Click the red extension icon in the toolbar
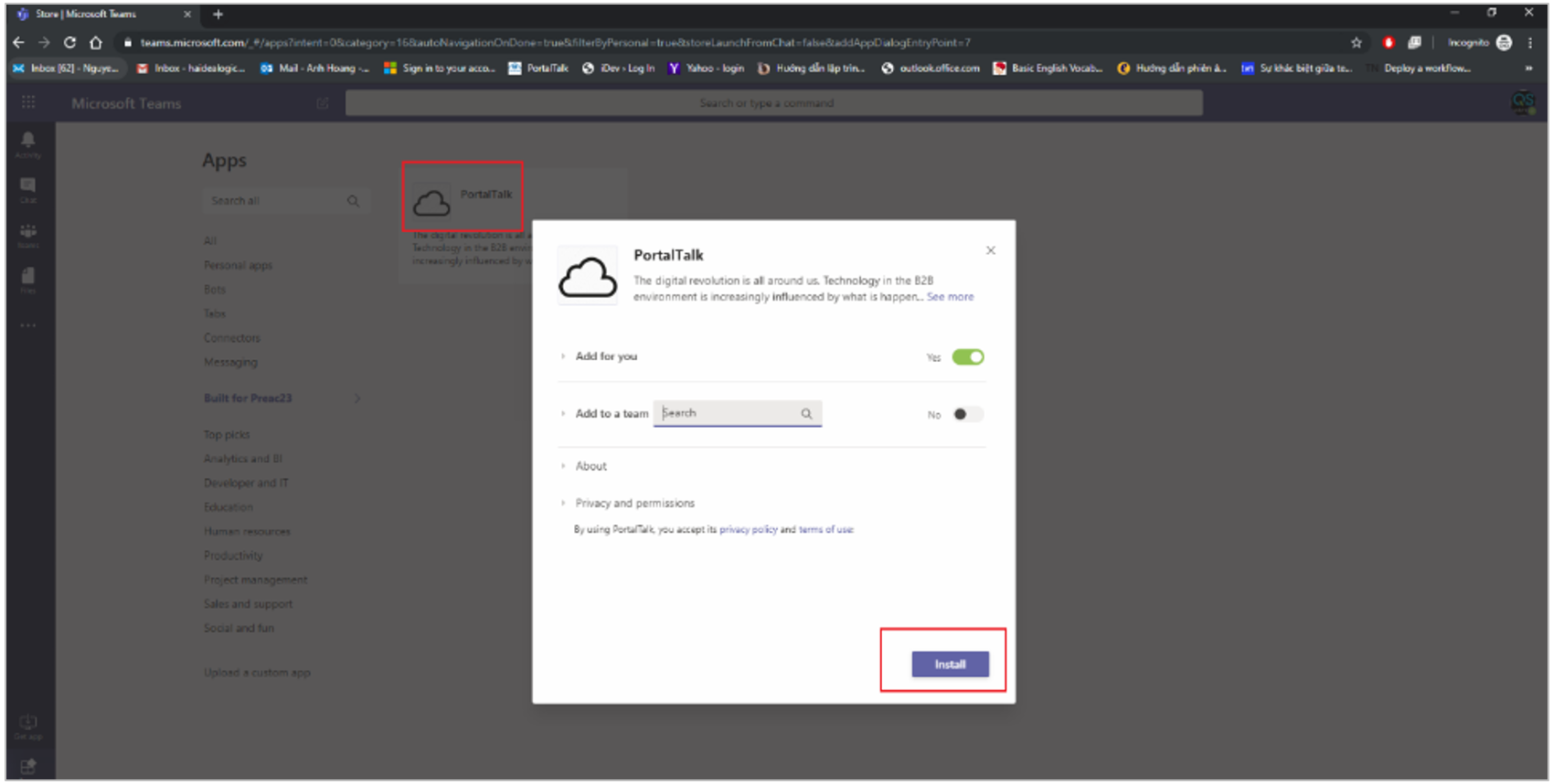This screenshot has width=1553, height=784. 1388,42
